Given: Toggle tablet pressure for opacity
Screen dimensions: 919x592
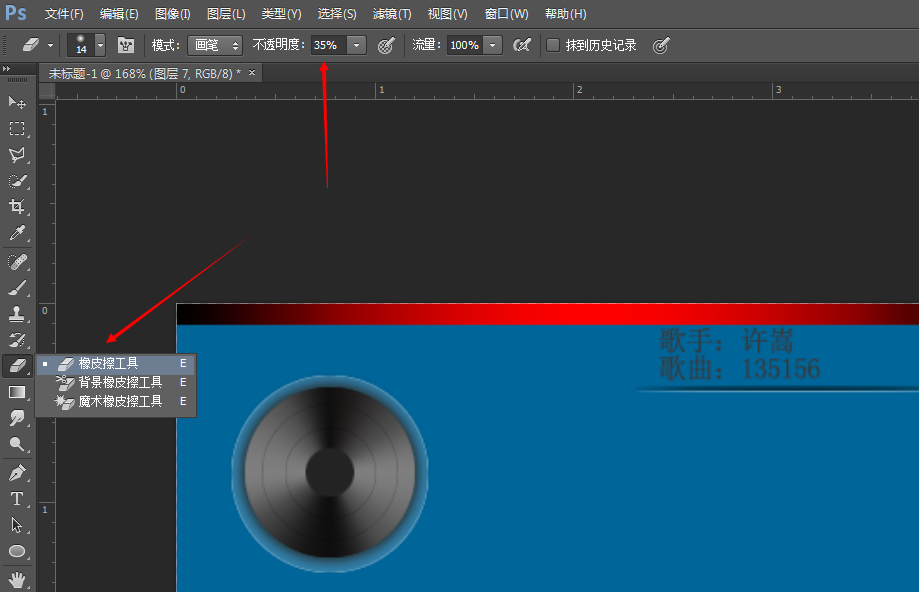Looking at the screenshot, I should 386,45.
